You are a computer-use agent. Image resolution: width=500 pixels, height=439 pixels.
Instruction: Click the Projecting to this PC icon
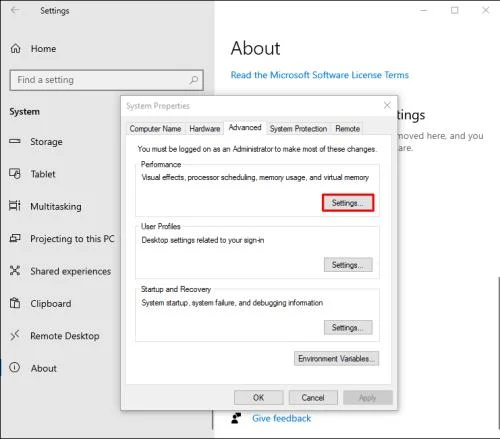pos(15,238)
